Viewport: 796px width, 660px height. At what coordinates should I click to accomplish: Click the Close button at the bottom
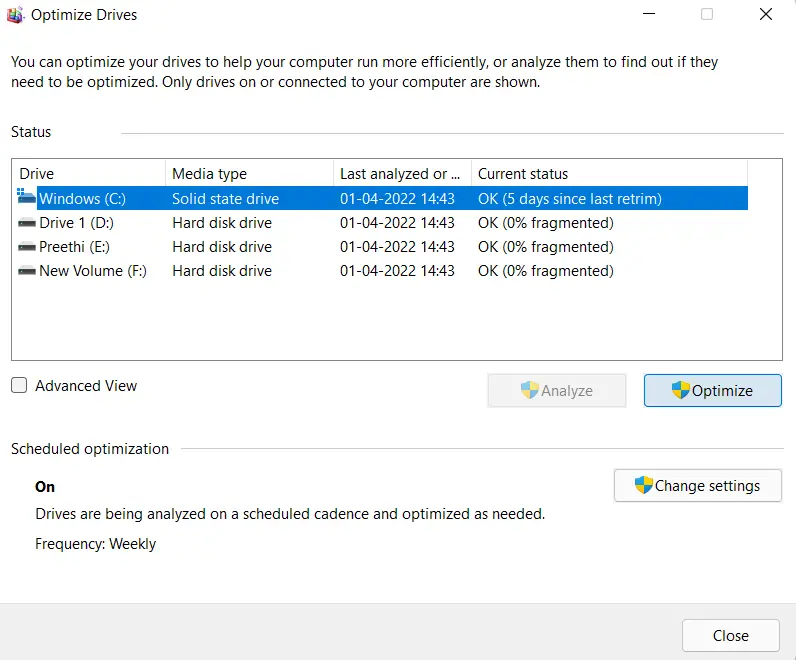click(731, 636)
